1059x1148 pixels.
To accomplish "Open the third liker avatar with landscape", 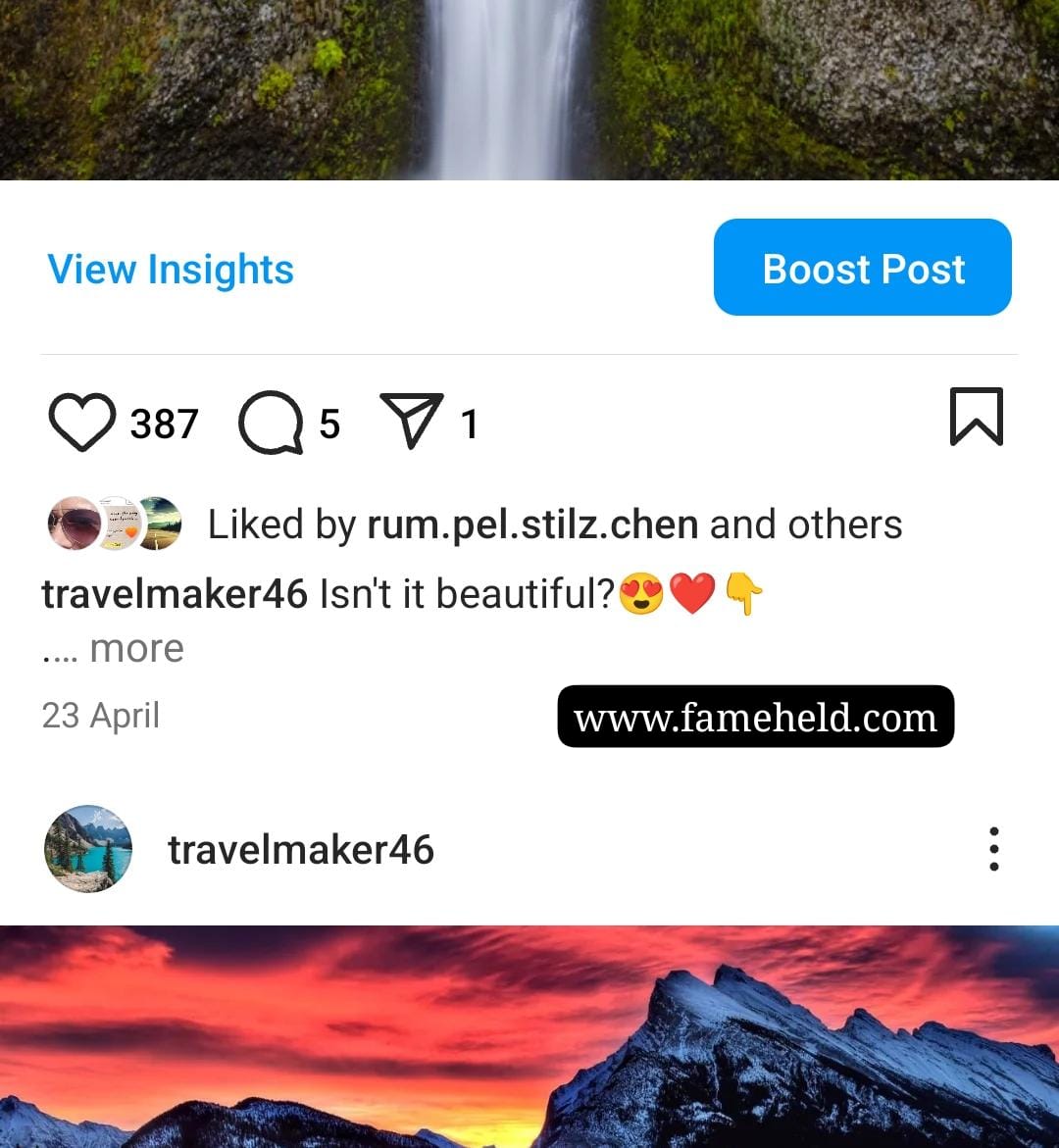I will coord(161,524).
